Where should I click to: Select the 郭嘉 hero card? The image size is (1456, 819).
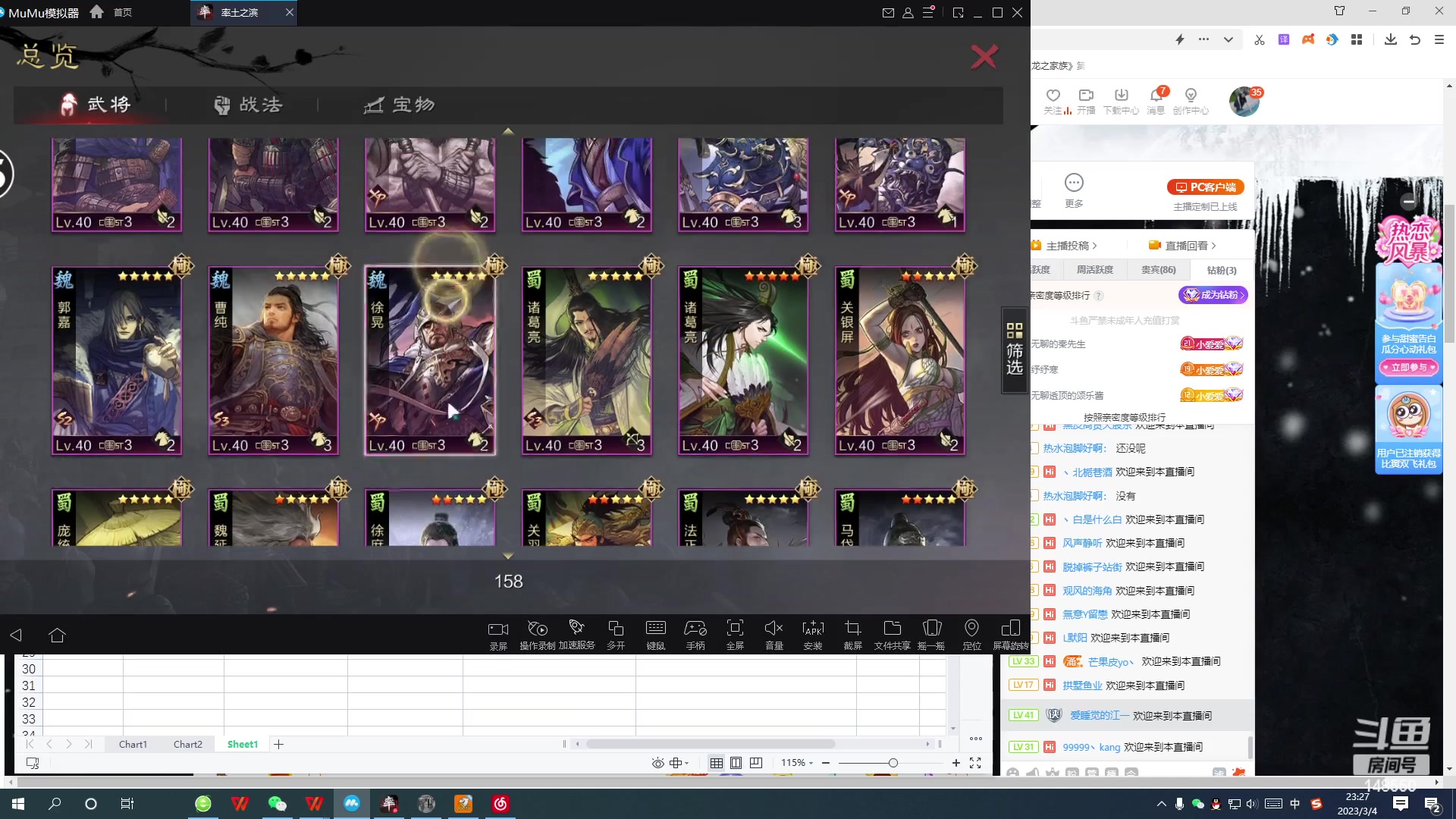(117, 361)
